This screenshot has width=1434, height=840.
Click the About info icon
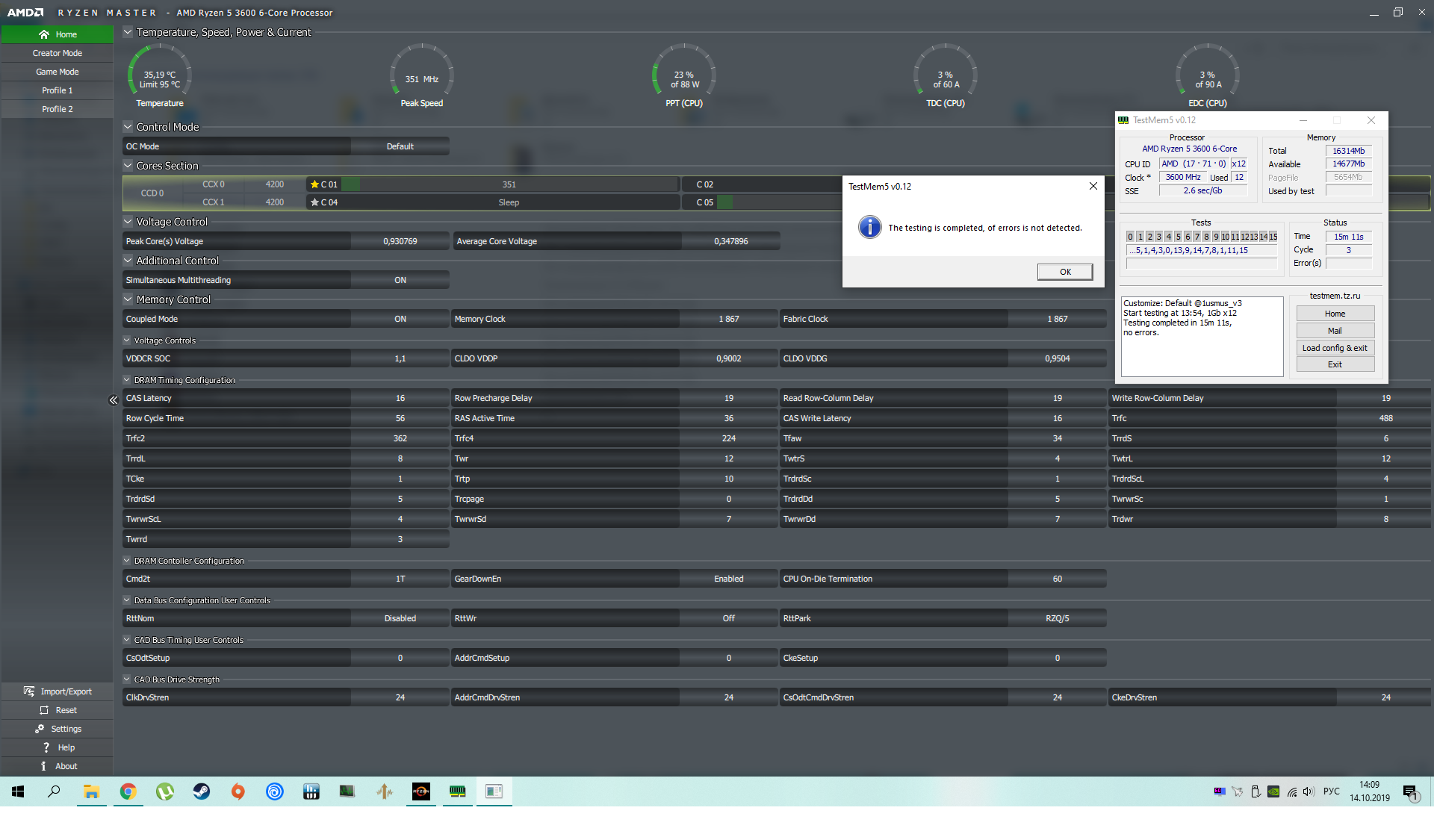coord(43,766)
